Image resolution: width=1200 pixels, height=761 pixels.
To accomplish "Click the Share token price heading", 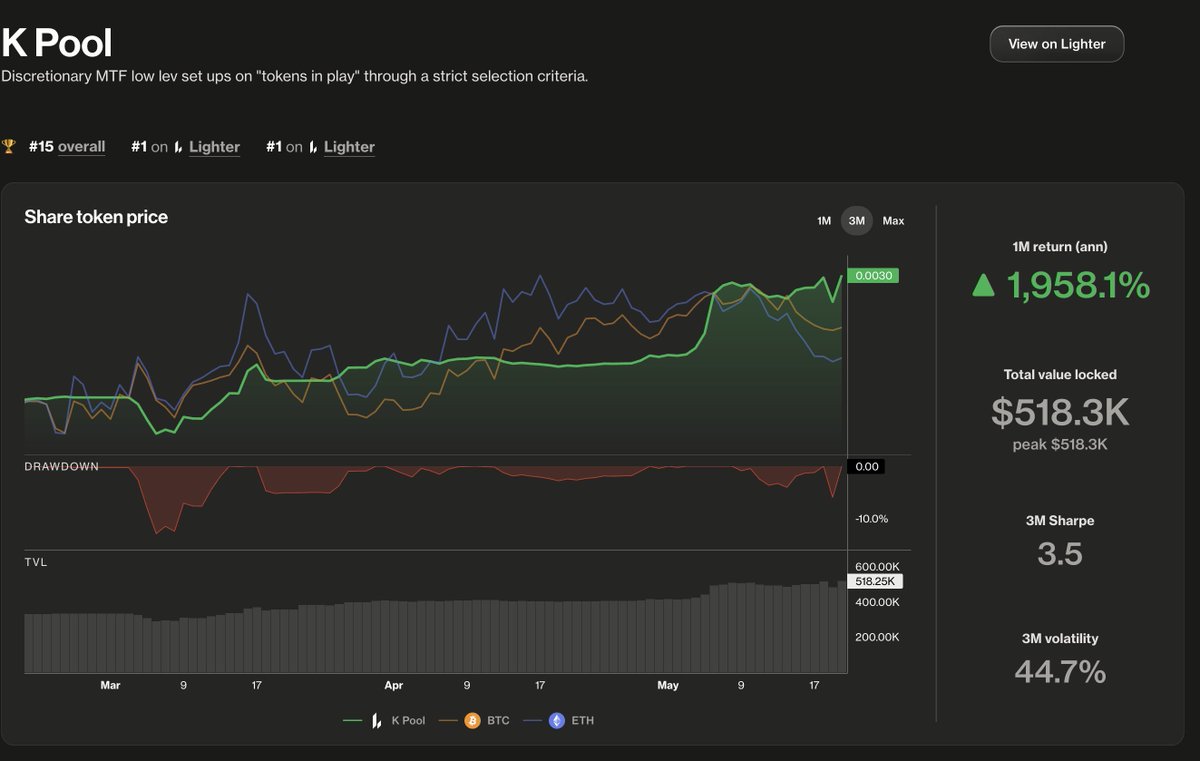I will 96,217.
